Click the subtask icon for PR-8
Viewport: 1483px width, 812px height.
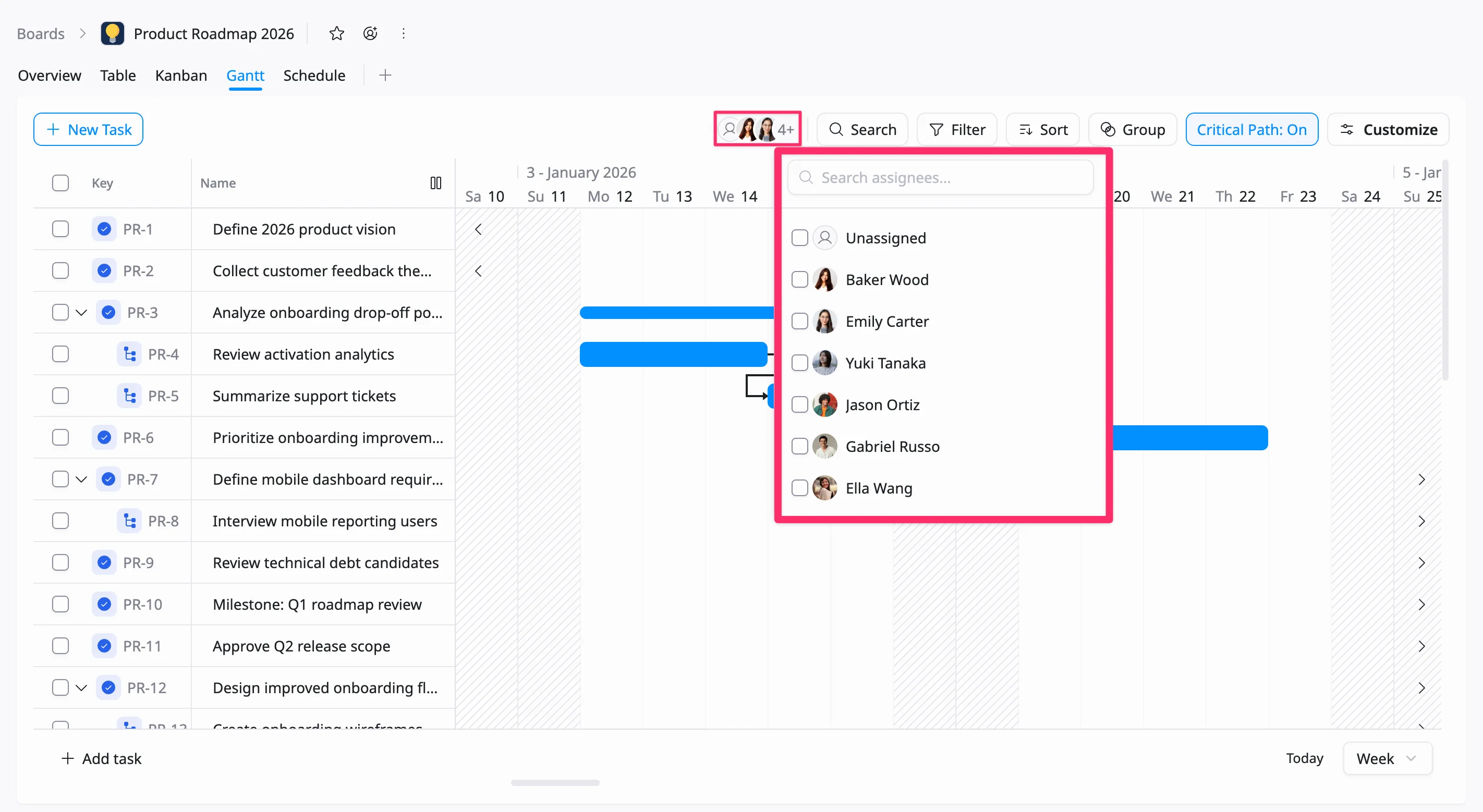coord(129,521)
